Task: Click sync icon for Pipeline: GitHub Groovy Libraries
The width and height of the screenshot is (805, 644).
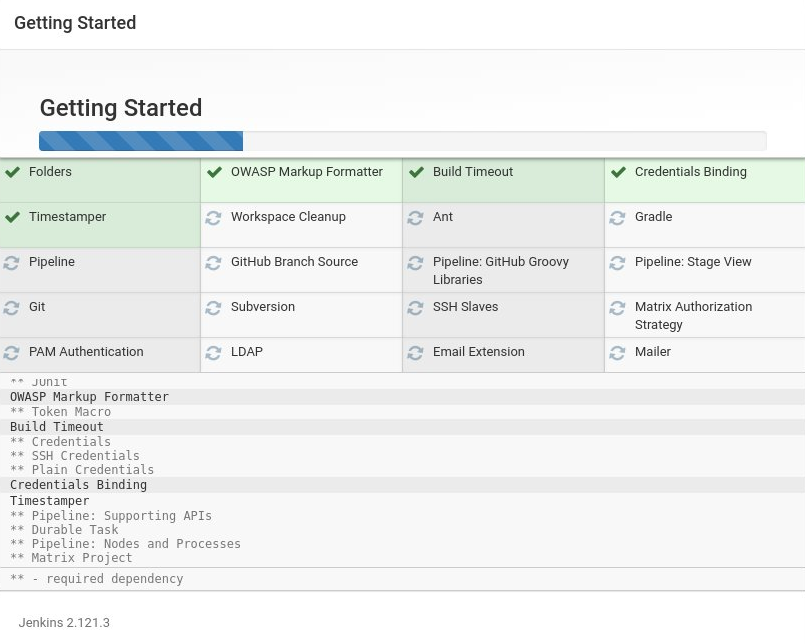Action: point(415,263)
